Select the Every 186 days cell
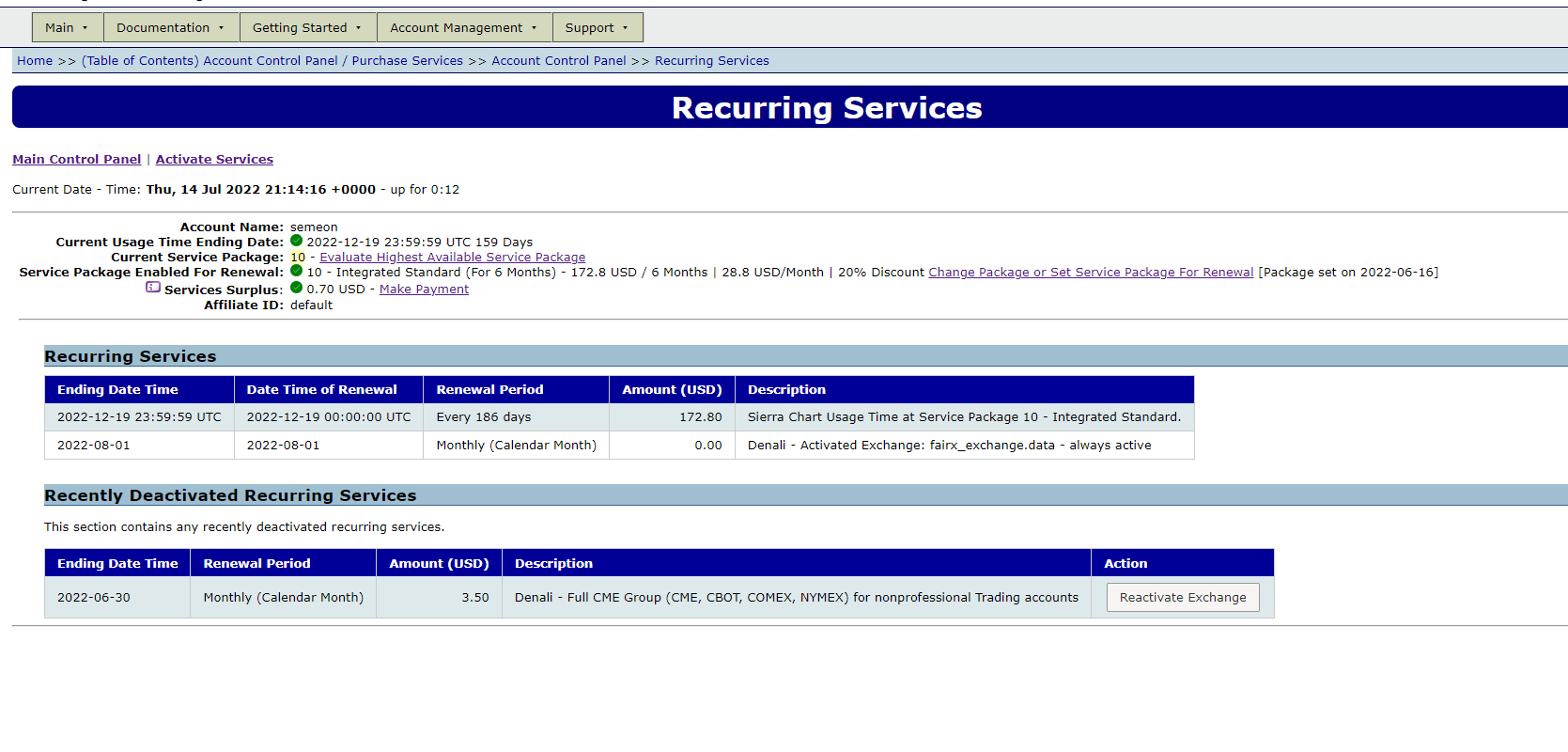 517,417
